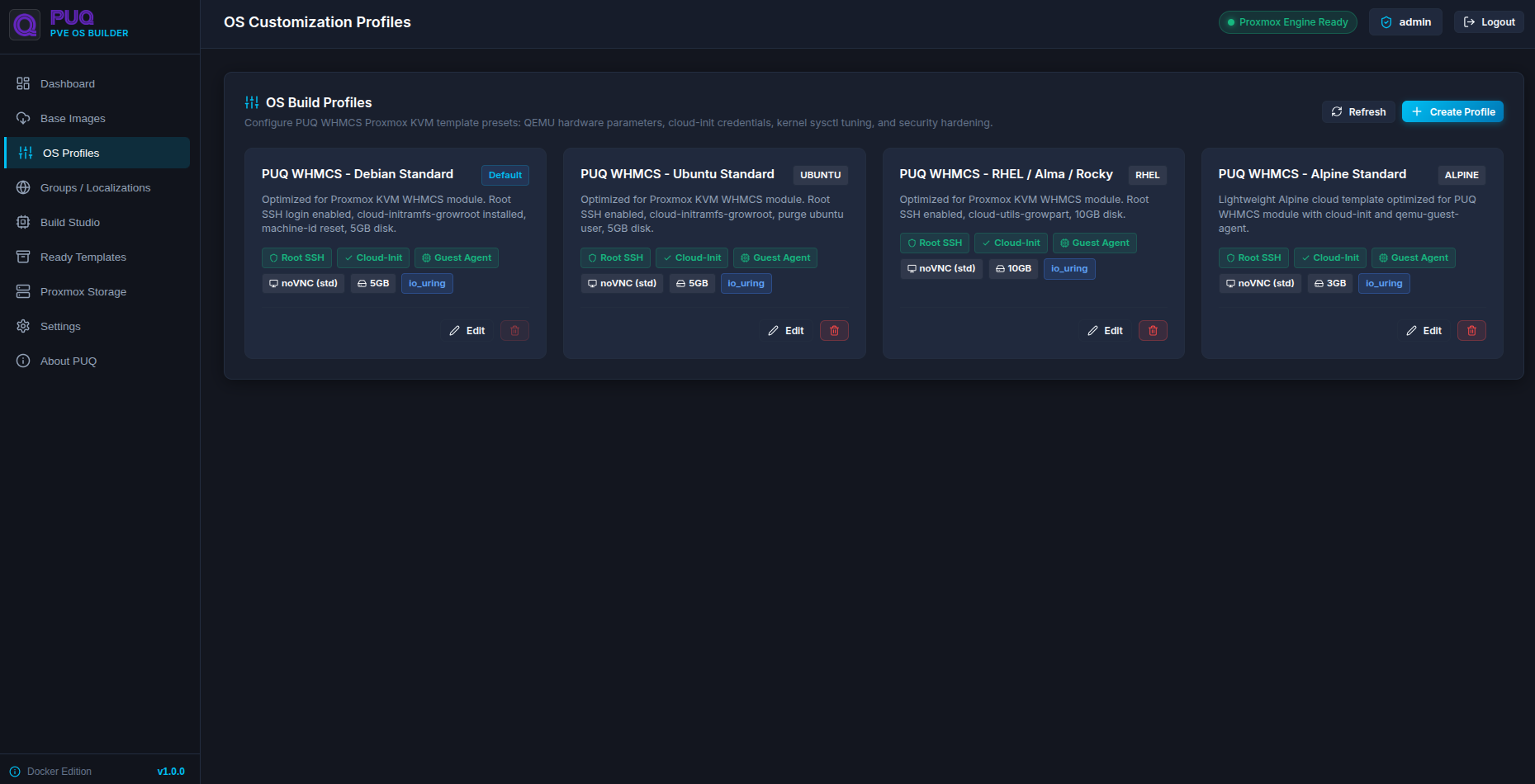Delete the Alpine Standard profile

click(1471, 331)
